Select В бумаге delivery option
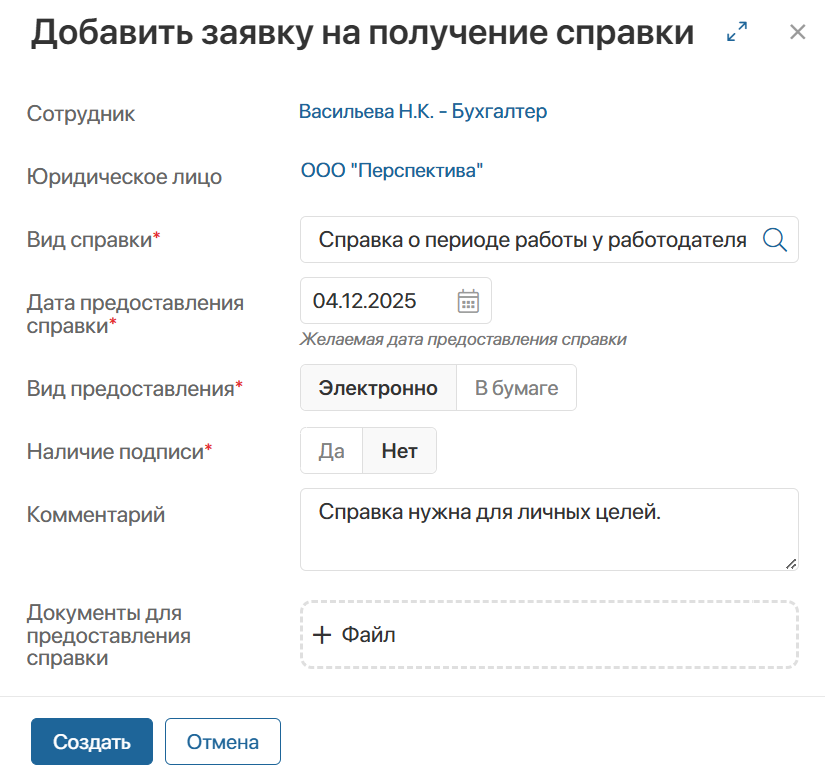This screenshot has height=777, width=825. 516,388
